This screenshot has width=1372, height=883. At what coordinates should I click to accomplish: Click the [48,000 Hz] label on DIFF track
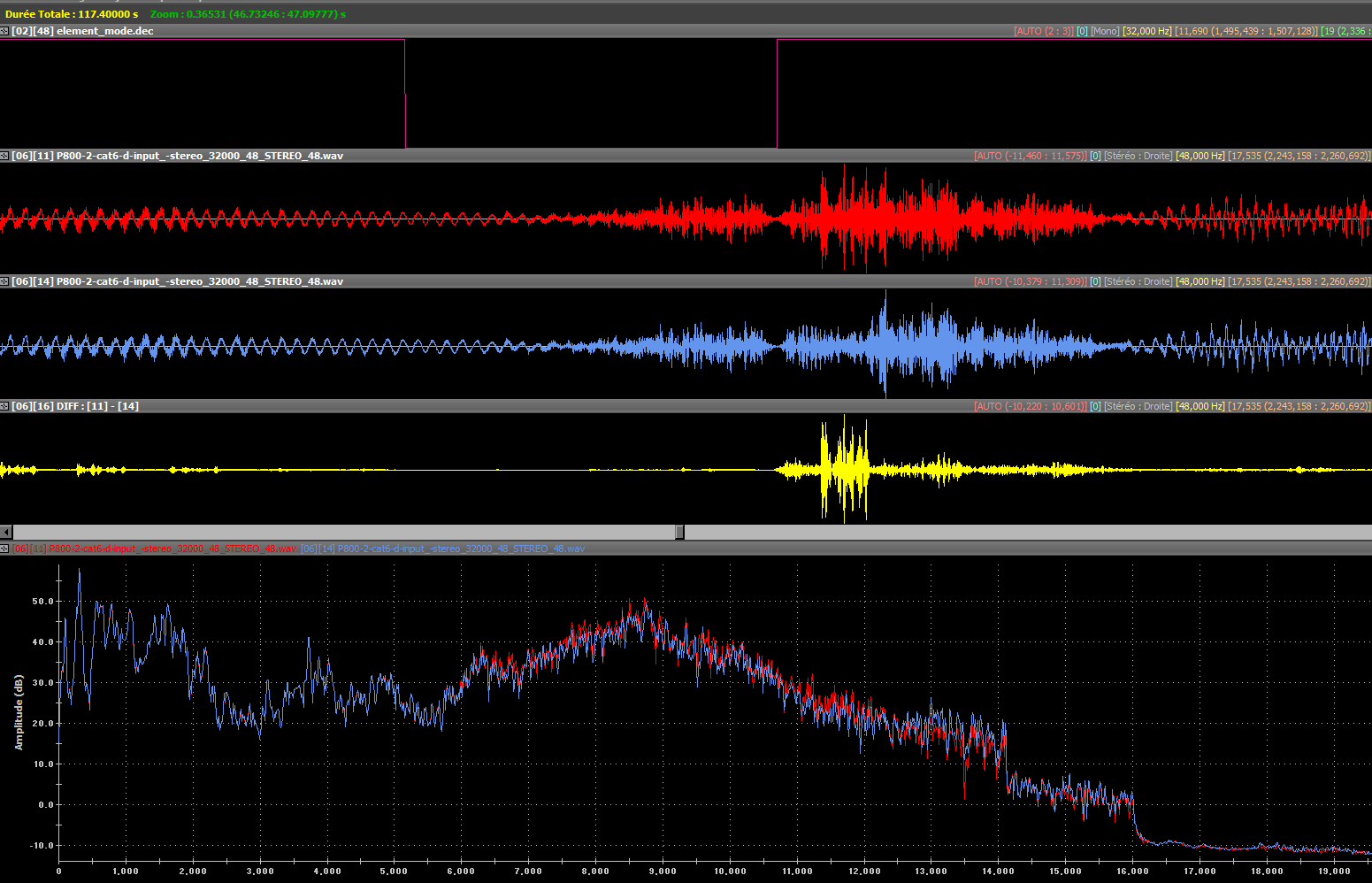click(x=1200, y=406)
